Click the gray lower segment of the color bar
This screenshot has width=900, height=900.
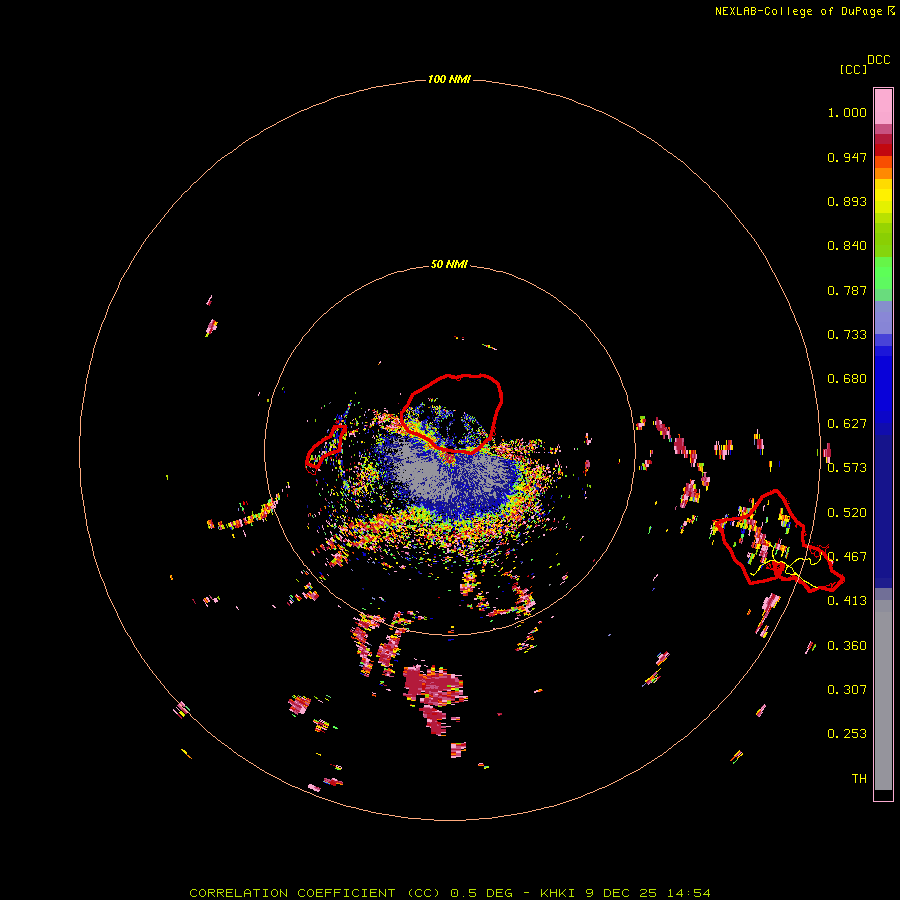pyautogui.click(x=883, y=695)
